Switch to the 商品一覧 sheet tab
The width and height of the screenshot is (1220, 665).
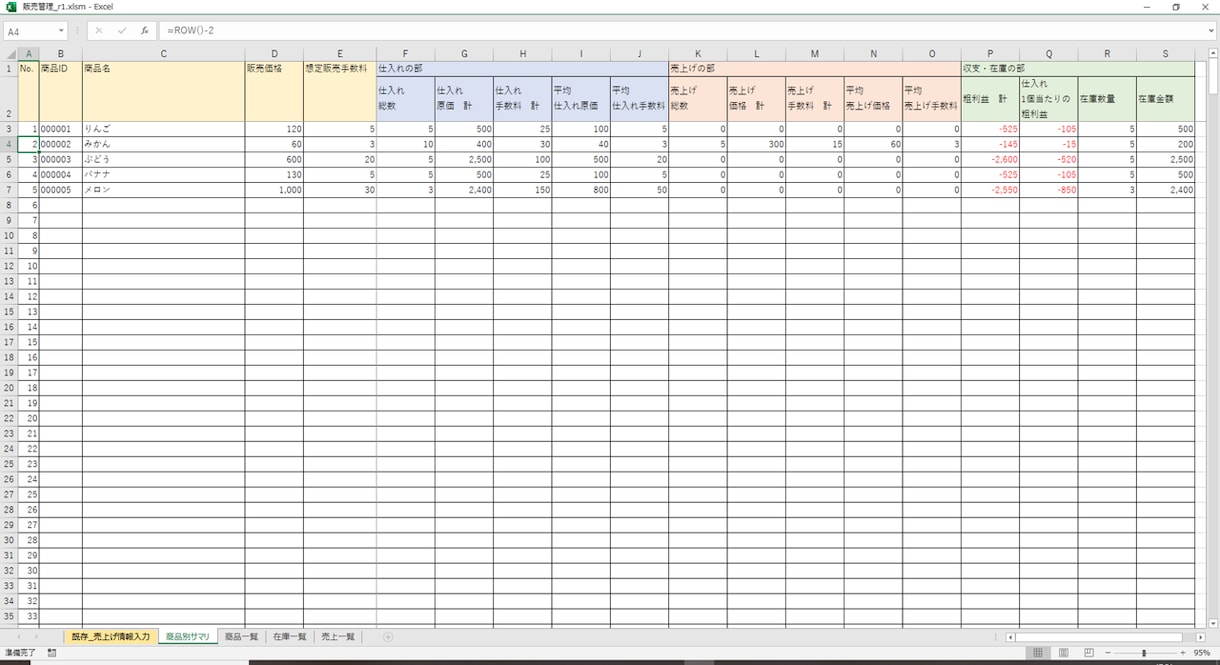tap(241, 637)
